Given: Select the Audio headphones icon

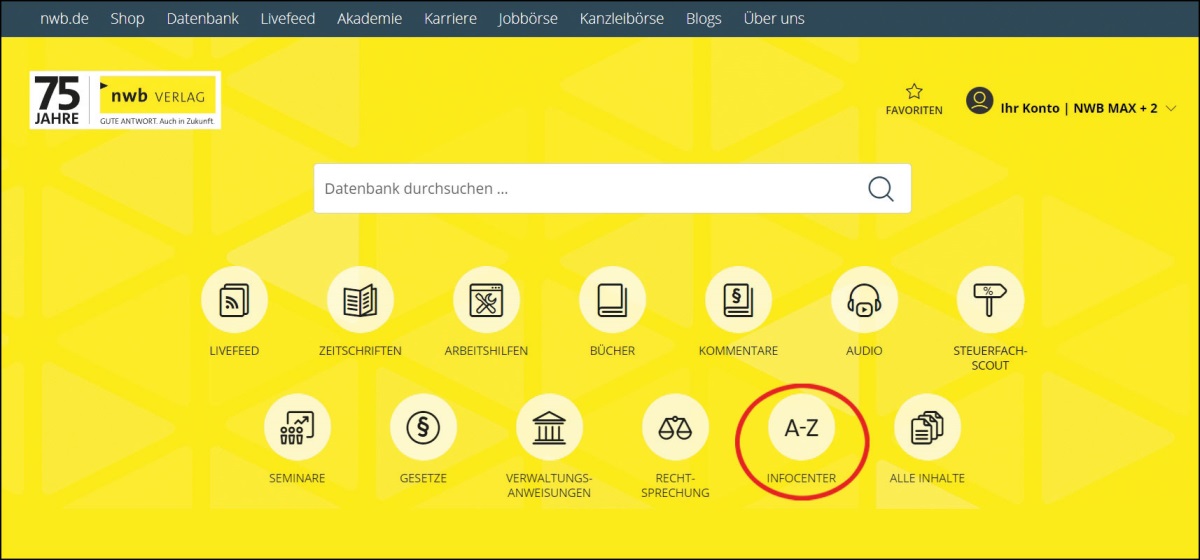Looking at the screenshot, I should [864, 300].
